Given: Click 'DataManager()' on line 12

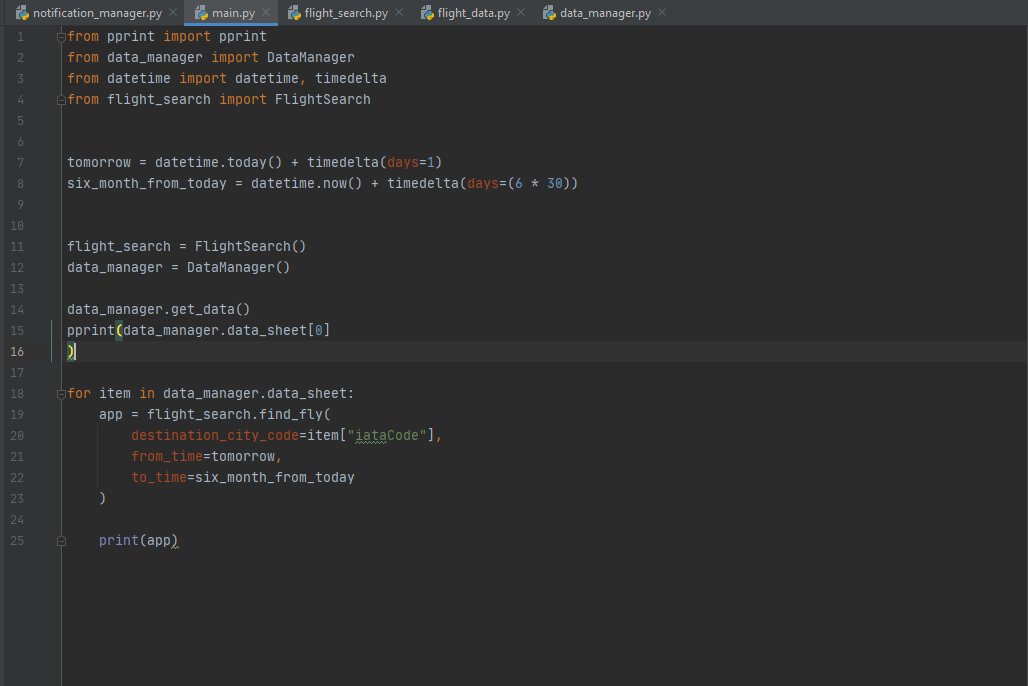Looking at the screenshot, I should click(x=238, y=267).
